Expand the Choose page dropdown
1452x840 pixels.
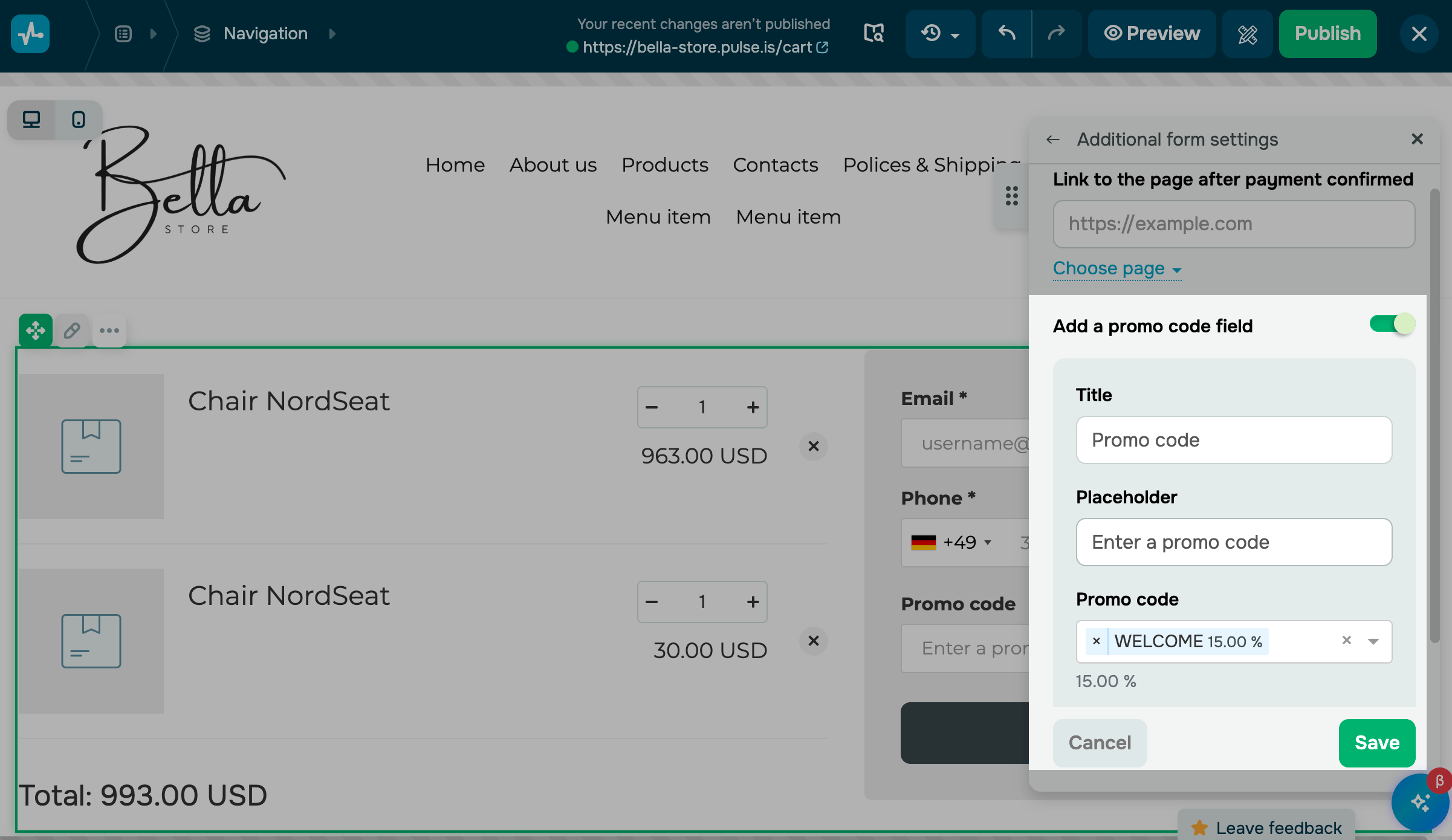pos(1117,268)
